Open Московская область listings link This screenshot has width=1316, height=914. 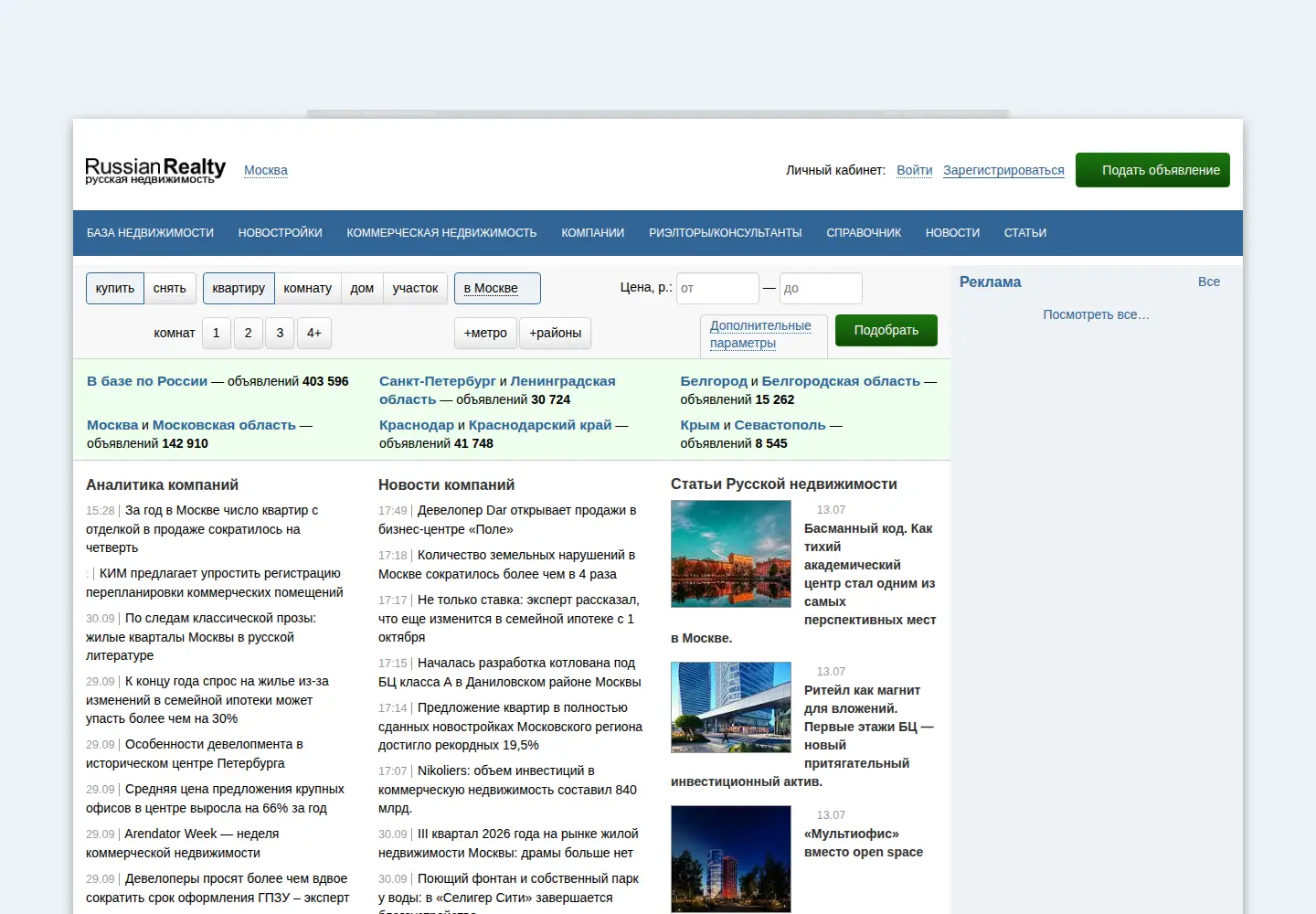(x=224, y=425)
